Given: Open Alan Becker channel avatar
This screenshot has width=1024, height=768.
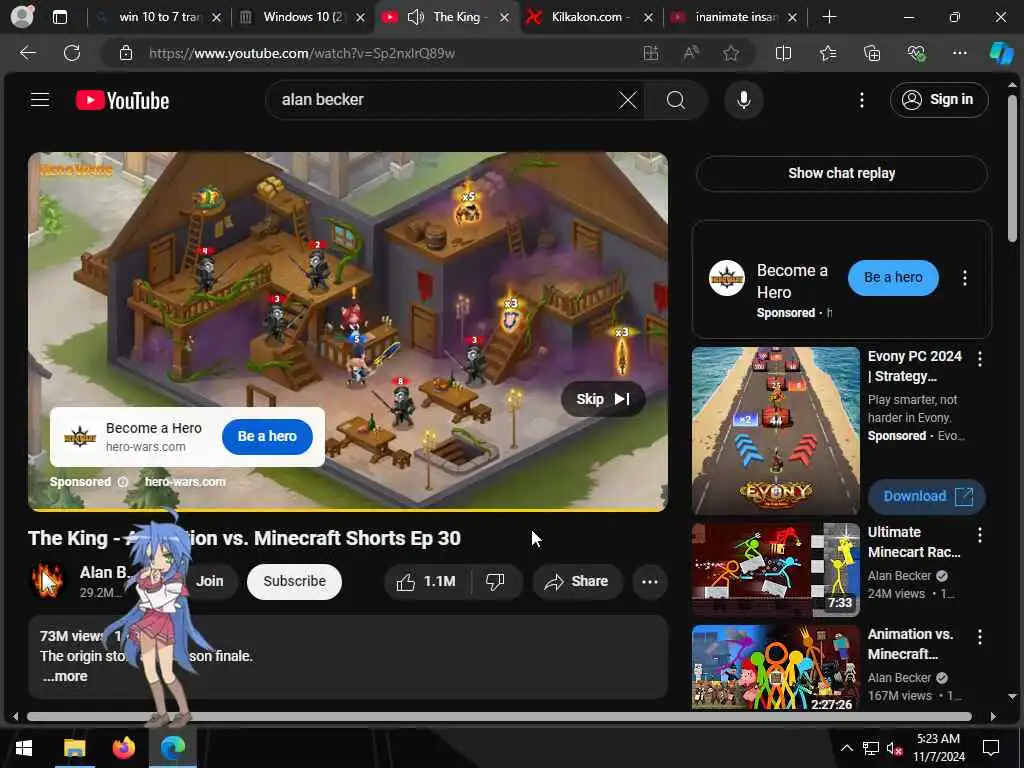Looking at the screenshot, I should coord(48,581).
